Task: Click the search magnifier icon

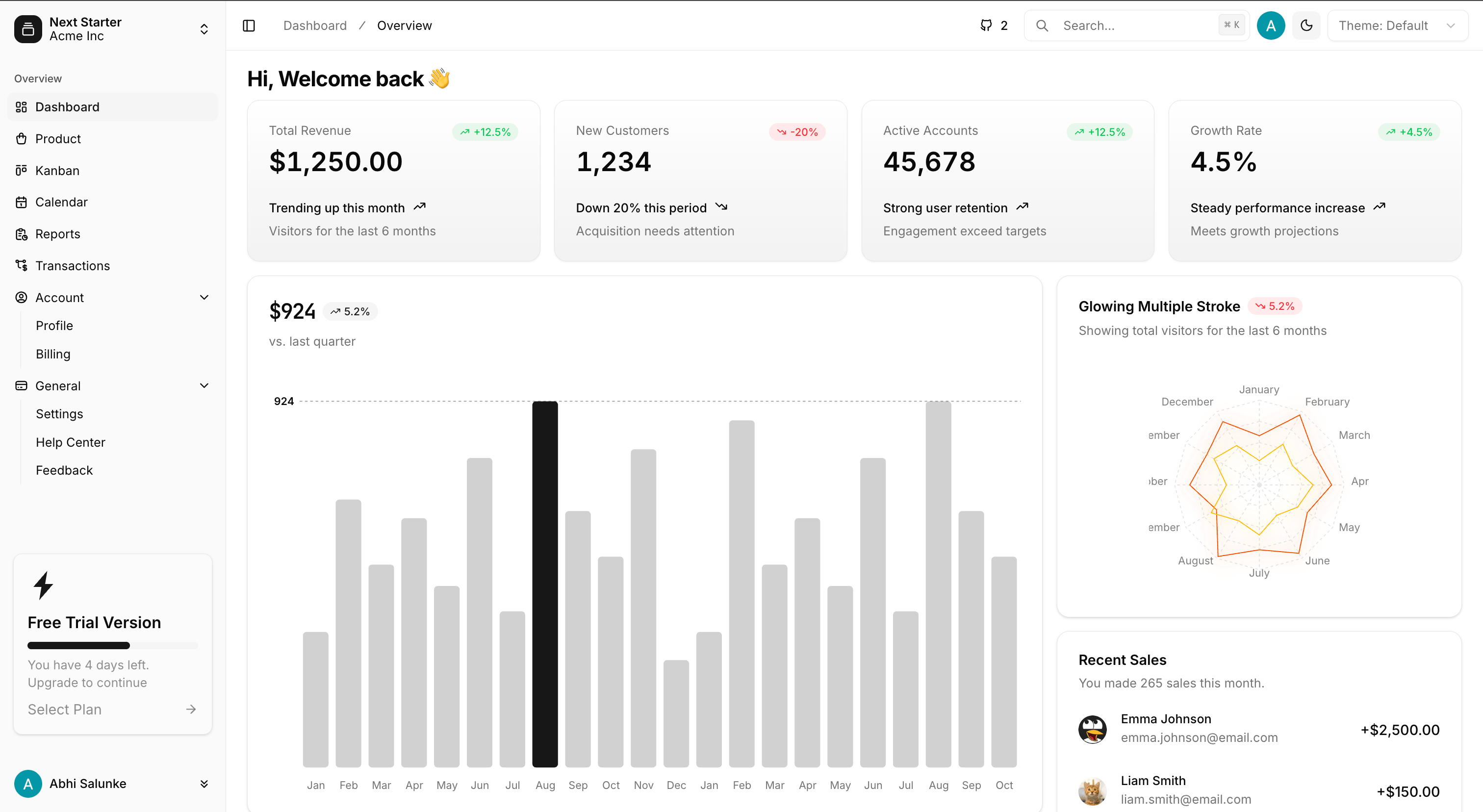Action: point(1042,25)
